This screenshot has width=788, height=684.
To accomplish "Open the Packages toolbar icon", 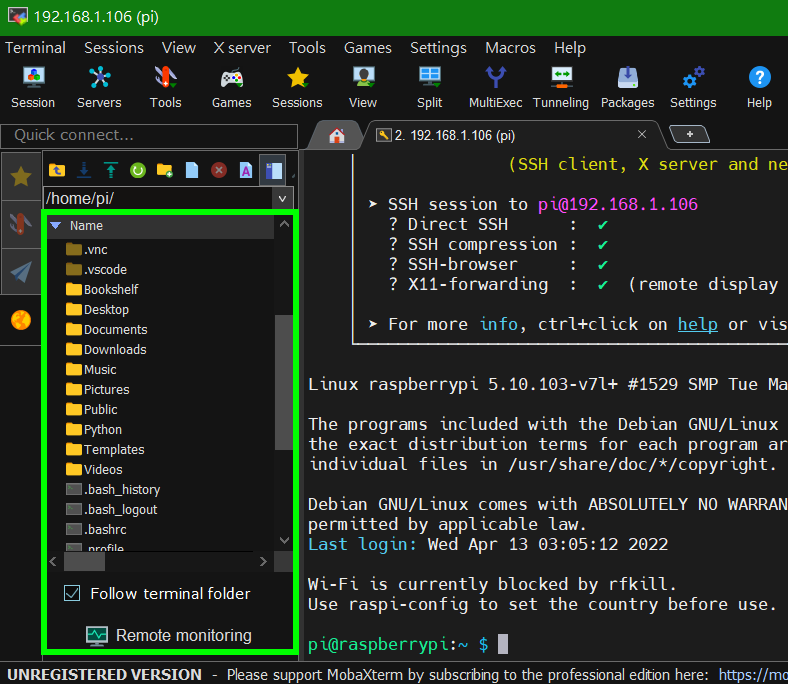I will coord(628,88).
